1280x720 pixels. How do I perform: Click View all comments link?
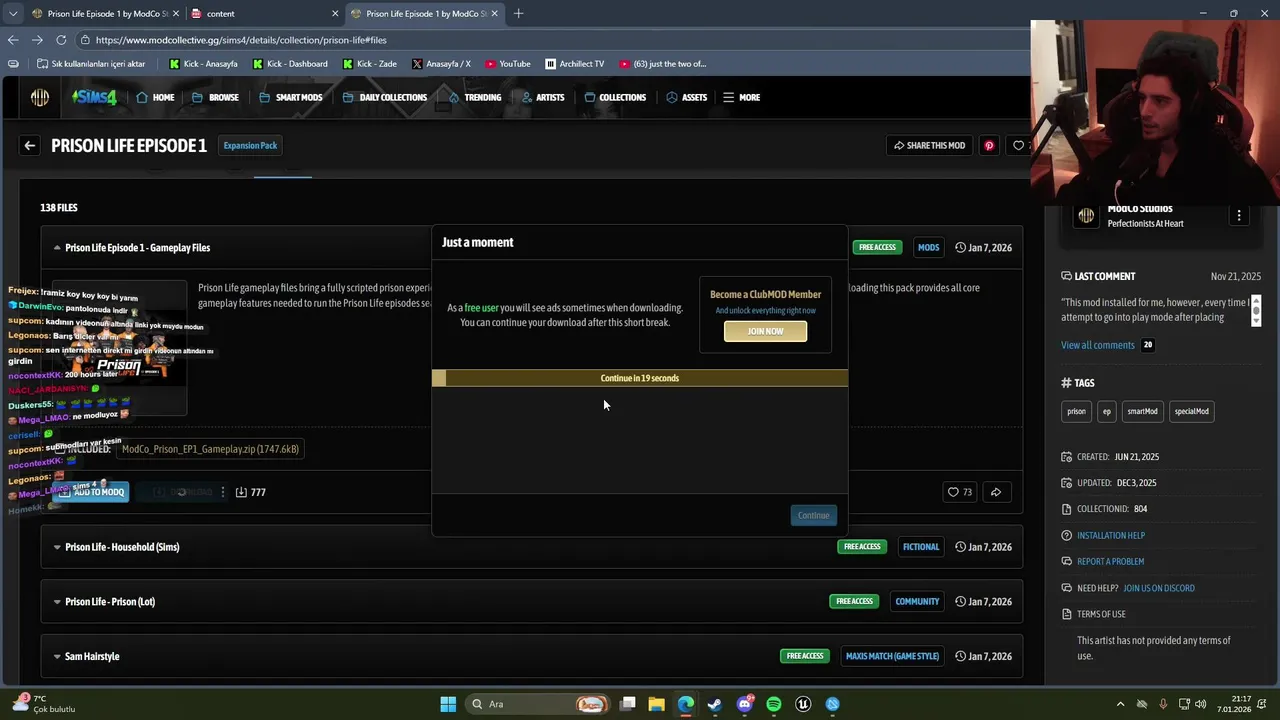click(x=1098, y=345)
